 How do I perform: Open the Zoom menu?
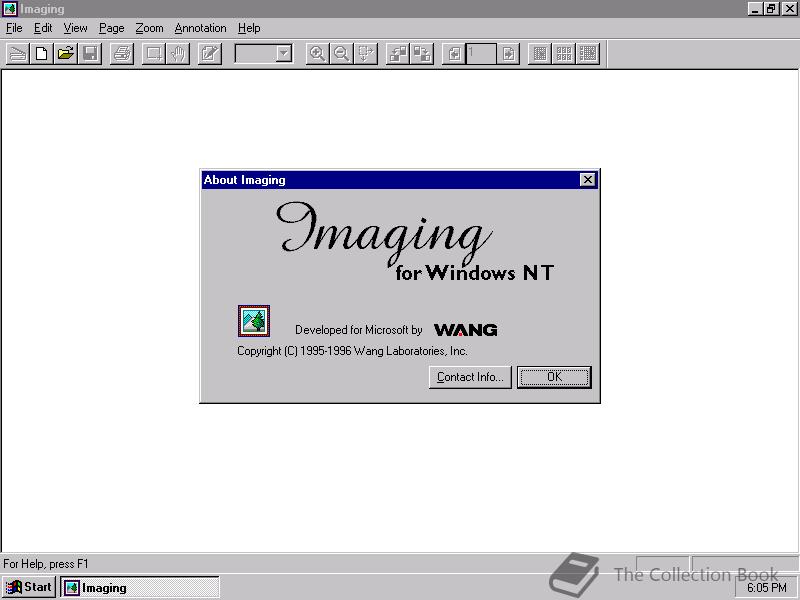(149, 28)
